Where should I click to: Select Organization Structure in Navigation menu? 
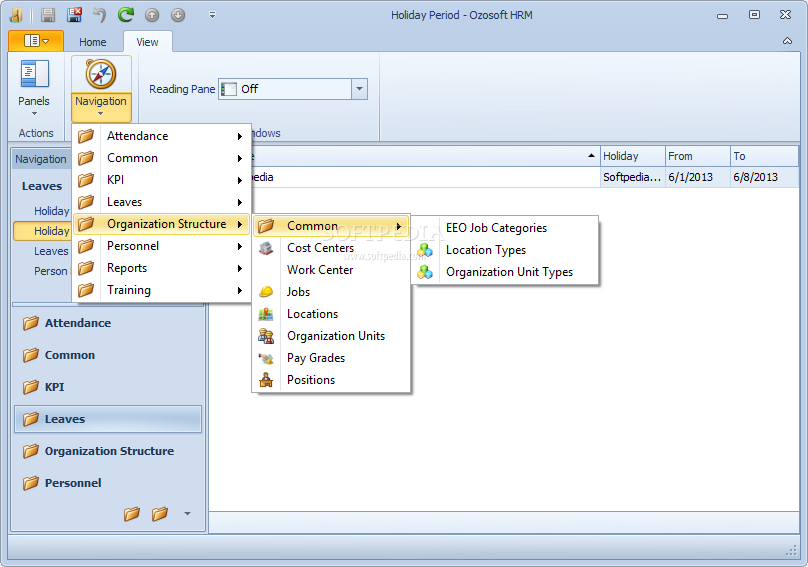click(161, 224)
